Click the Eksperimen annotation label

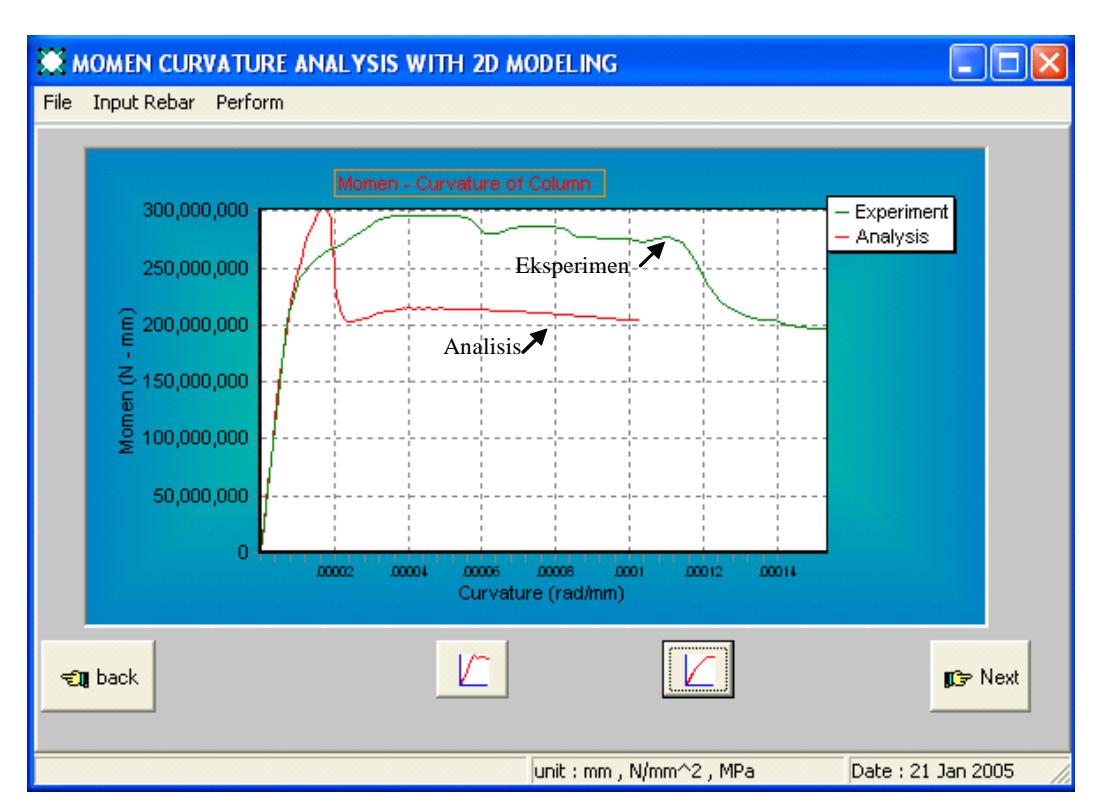[572, 266]
